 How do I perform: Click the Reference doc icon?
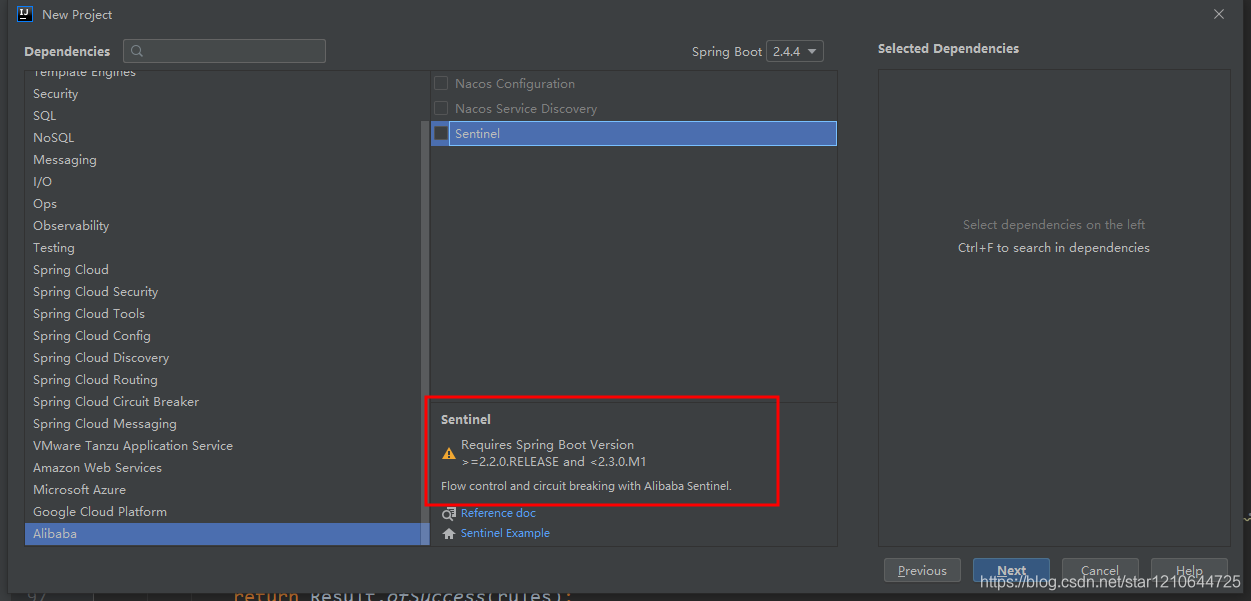(x=449, y=513)
